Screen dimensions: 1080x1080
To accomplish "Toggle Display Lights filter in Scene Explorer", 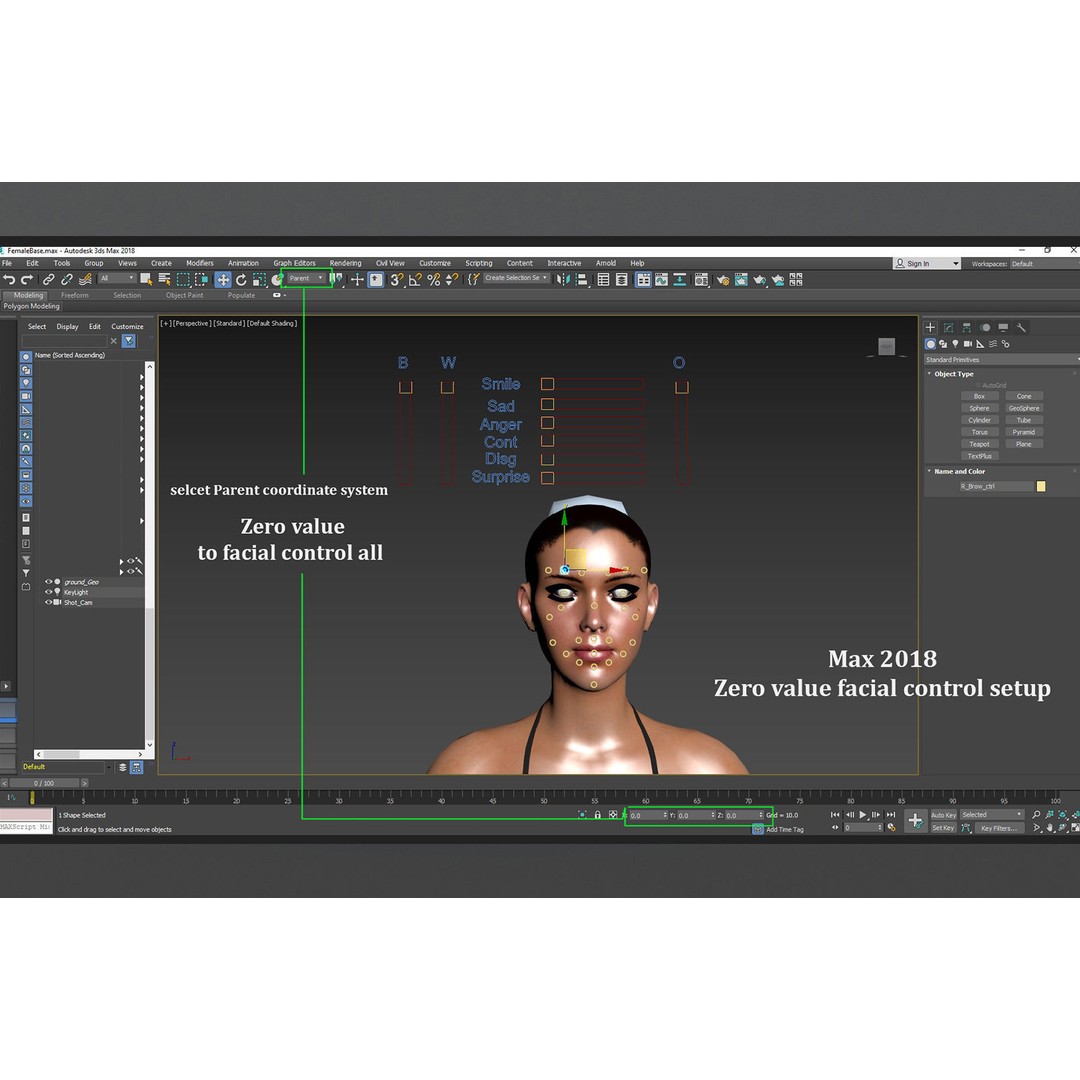I will click(25, 383).
